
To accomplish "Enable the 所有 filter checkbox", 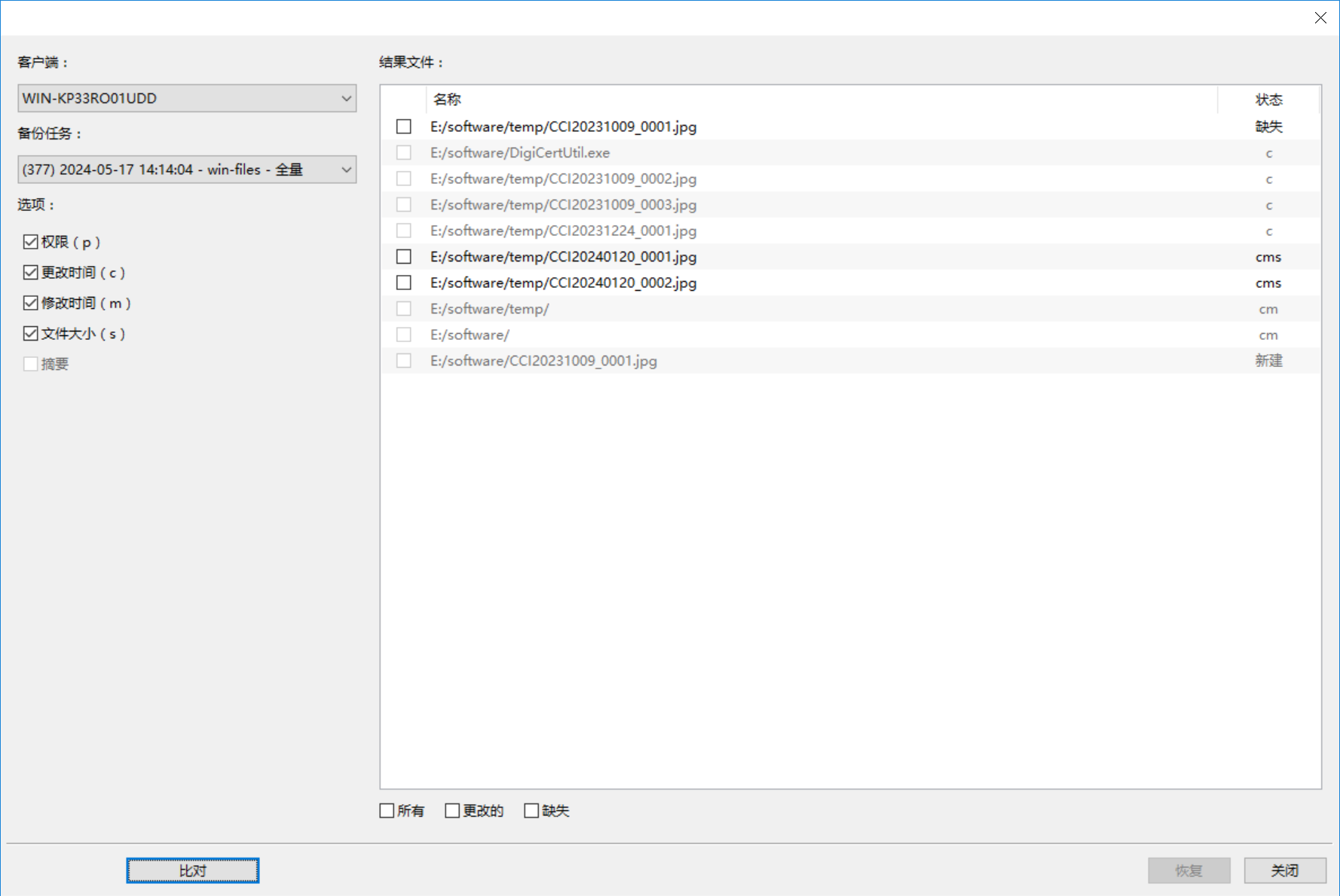I will (x=387, y=811).
